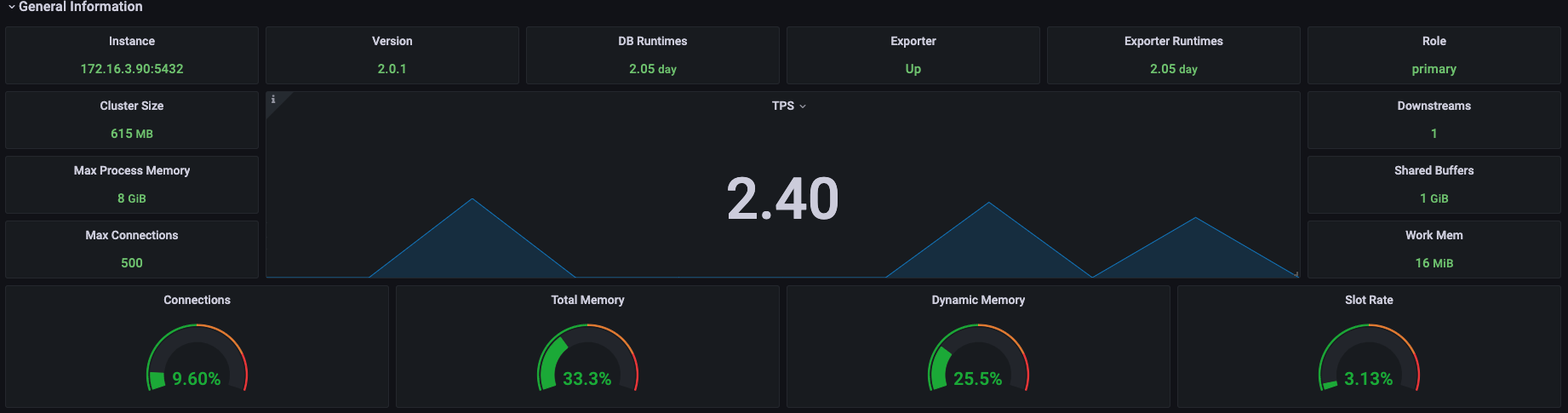The width and height of the screenshot is (1568, 413).
Task: Open the Shared Buffers panel header
Action: click(x=1434, y=170)
